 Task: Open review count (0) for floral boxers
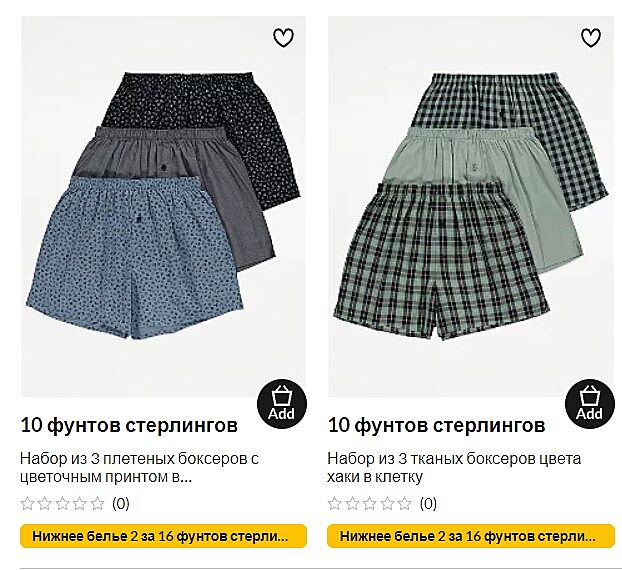[x=121, y=504]
